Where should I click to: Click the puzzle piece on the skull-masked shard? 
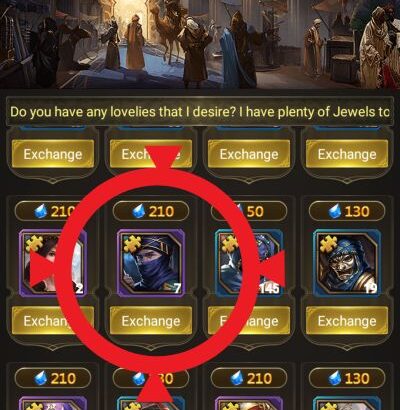(328, 244)
